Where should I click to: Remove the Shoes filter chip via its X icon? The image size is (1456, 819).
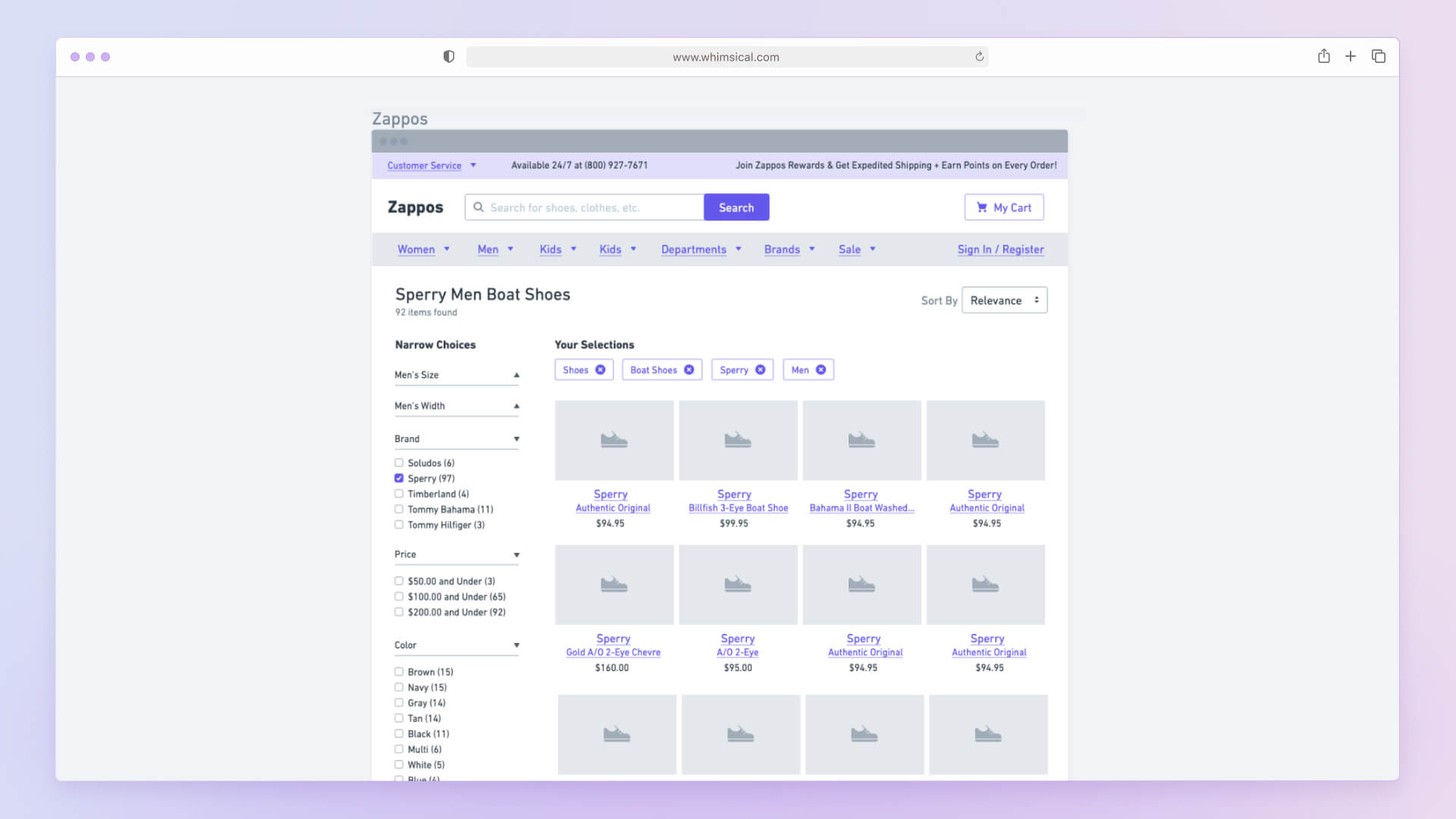coord(600,369)
